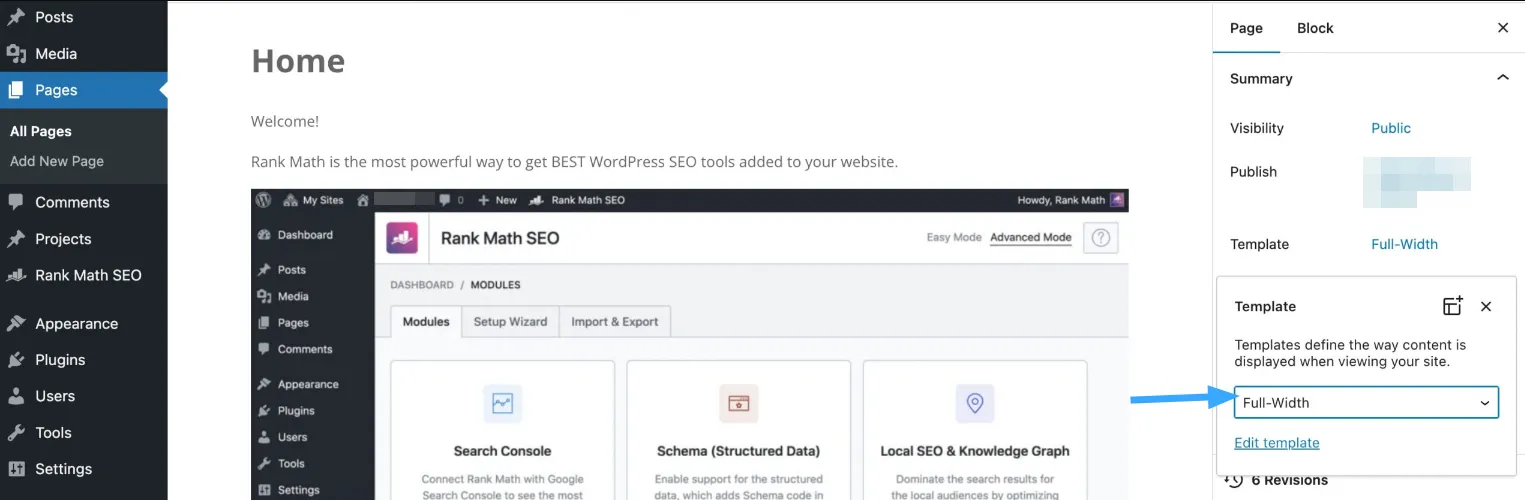Click the Schema module icon
The height and width of the screenshot is (500, 1525).
click(x=738, y=404)
